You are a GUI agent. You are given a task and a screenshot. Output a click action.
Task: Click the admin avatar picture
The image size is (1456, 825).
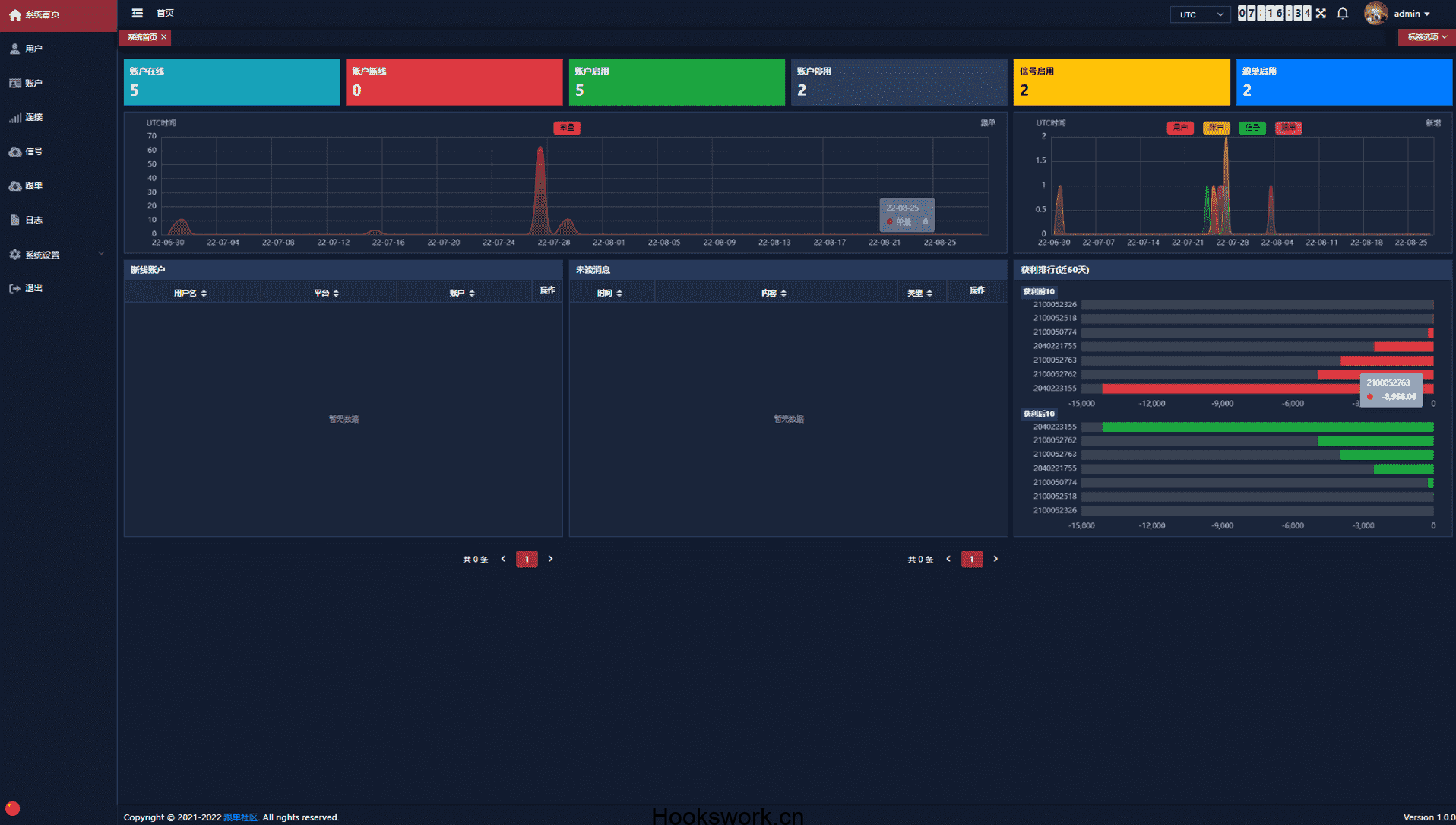(x=1375, y=14)
